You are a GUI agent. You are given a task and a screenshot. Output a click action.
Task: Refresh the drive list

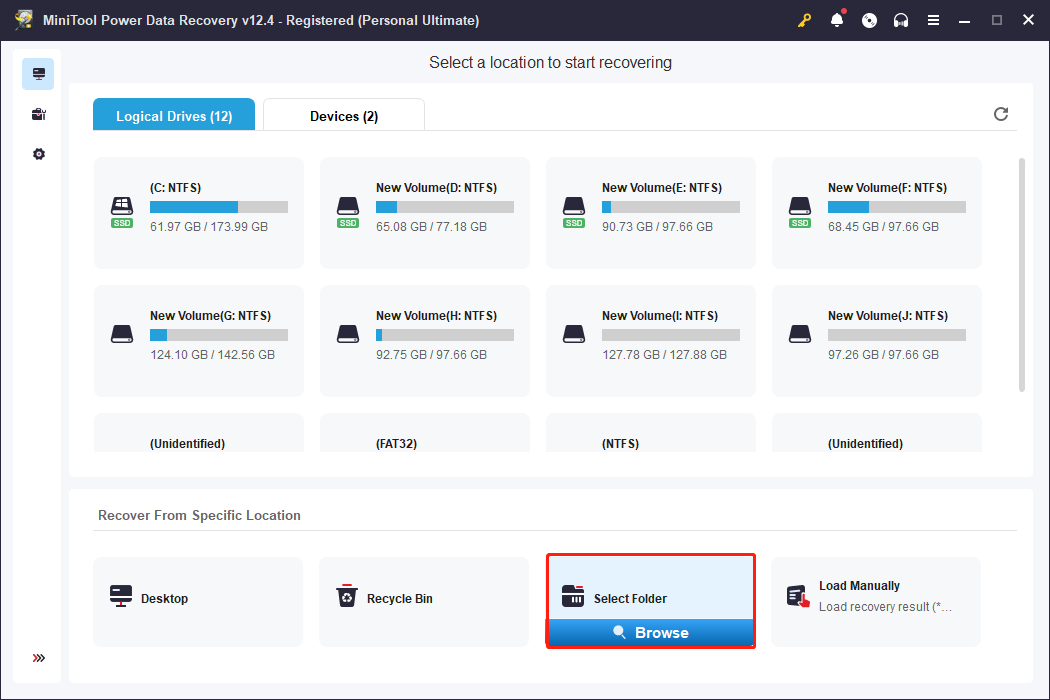pos(1001,114)
